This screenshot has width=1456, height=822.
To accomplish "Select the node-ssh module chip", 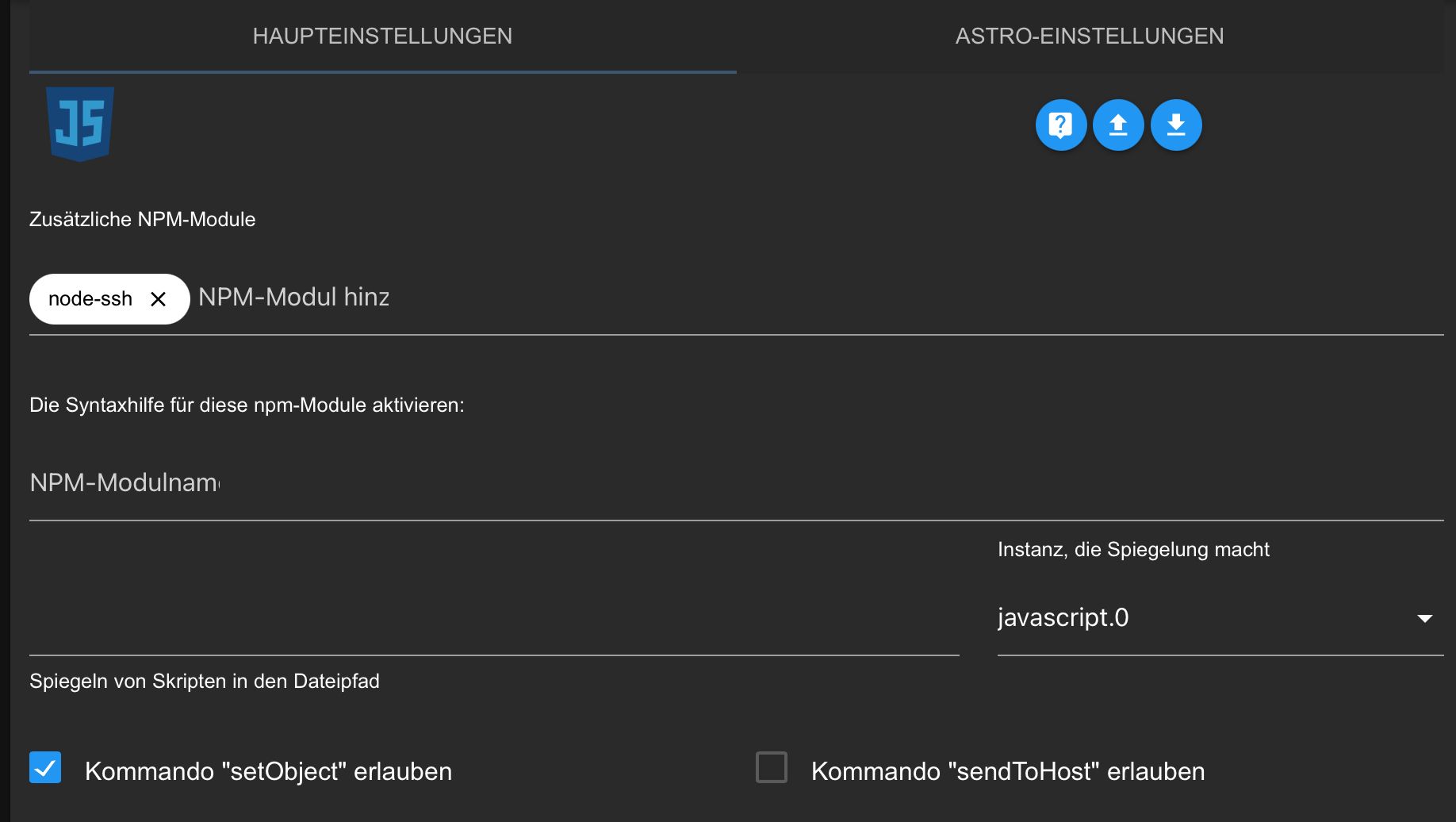I will 90,299.
